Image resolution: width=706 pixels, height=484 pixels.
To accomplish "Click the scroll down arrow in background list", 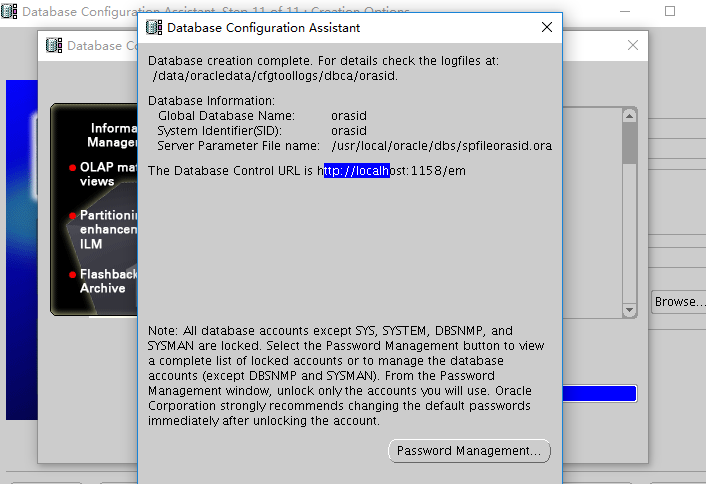I will 629,310.
